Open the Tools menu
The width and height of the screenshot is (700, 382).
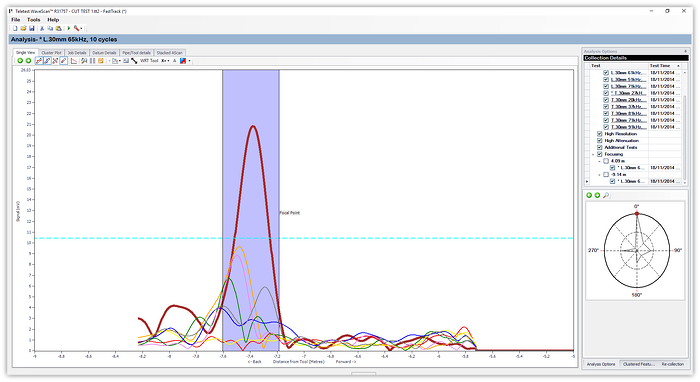(33, 20)
